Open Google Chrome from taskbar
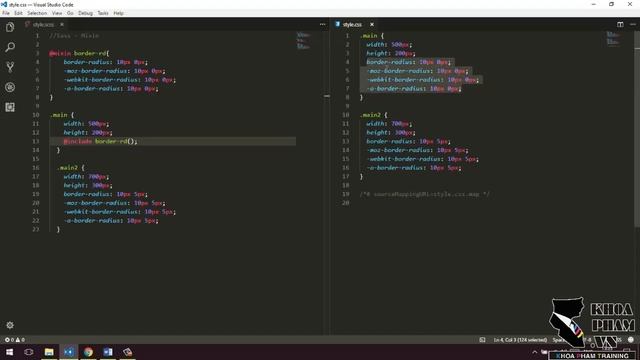Image resolution: width=640 pixels, height=360 pixels. tap(88, 352)
